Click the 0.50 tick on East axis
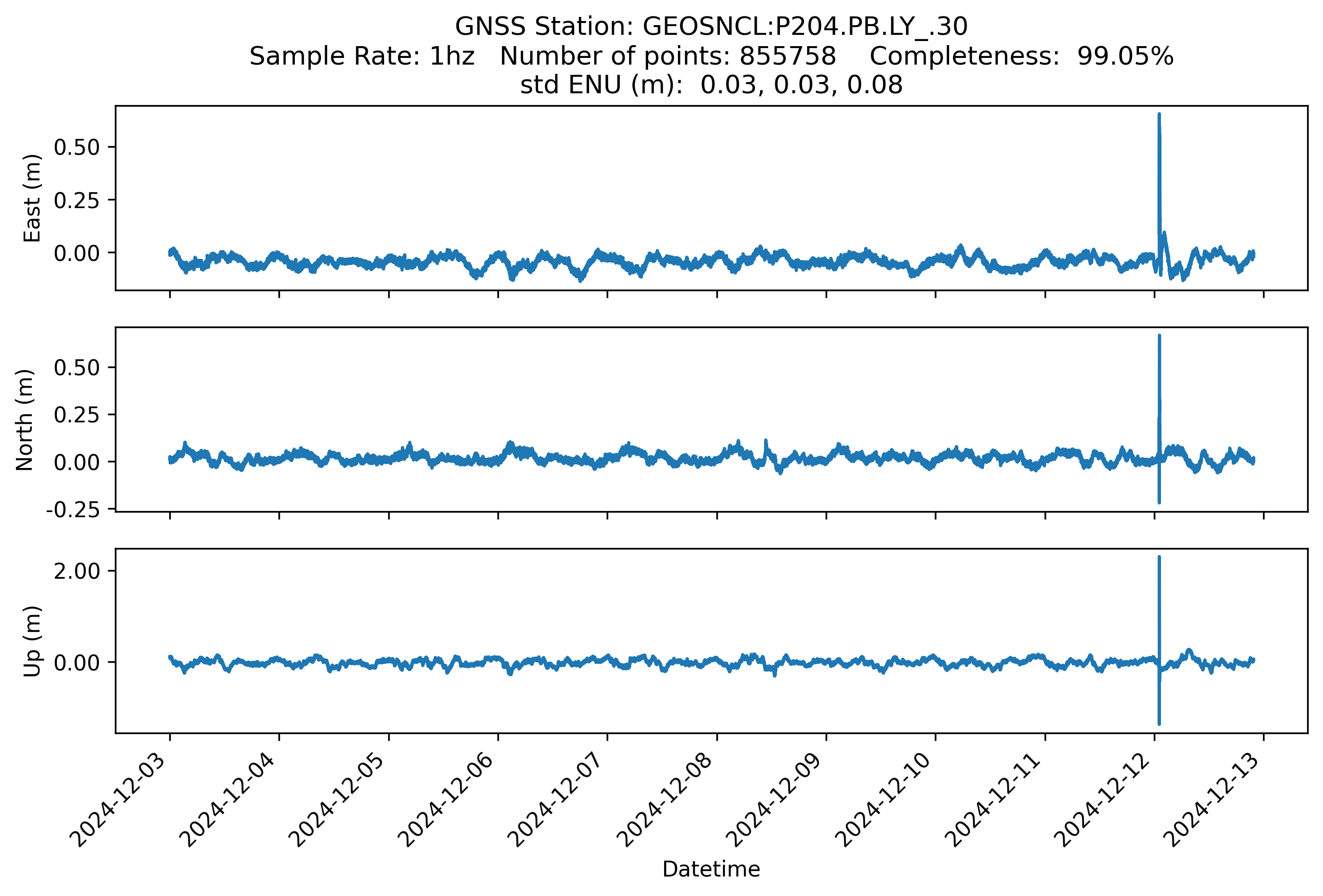This screenshot has height=896, width=1323. coord(76,147)
